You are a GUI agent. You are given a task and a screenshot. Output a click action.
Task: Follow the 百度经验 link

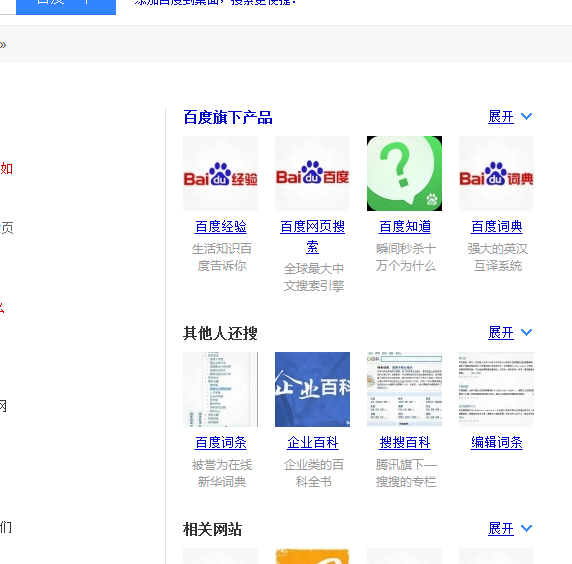[221, 227]
